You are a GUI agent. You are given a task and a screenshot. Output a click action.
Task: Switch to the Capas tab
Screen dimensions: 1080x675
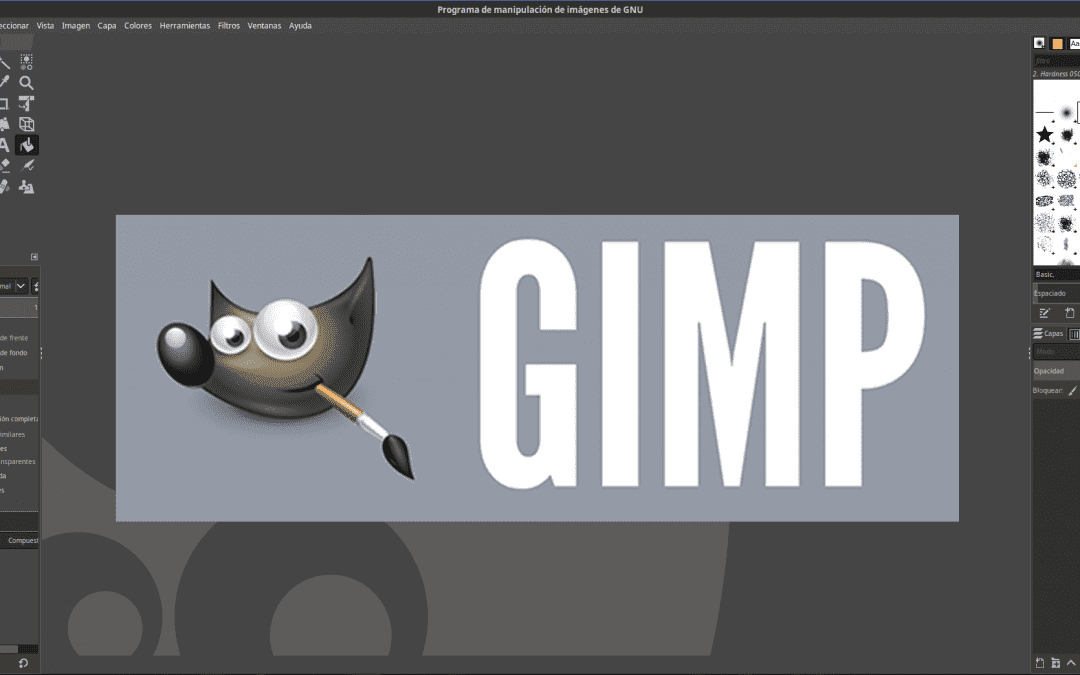click(1048, 333)
